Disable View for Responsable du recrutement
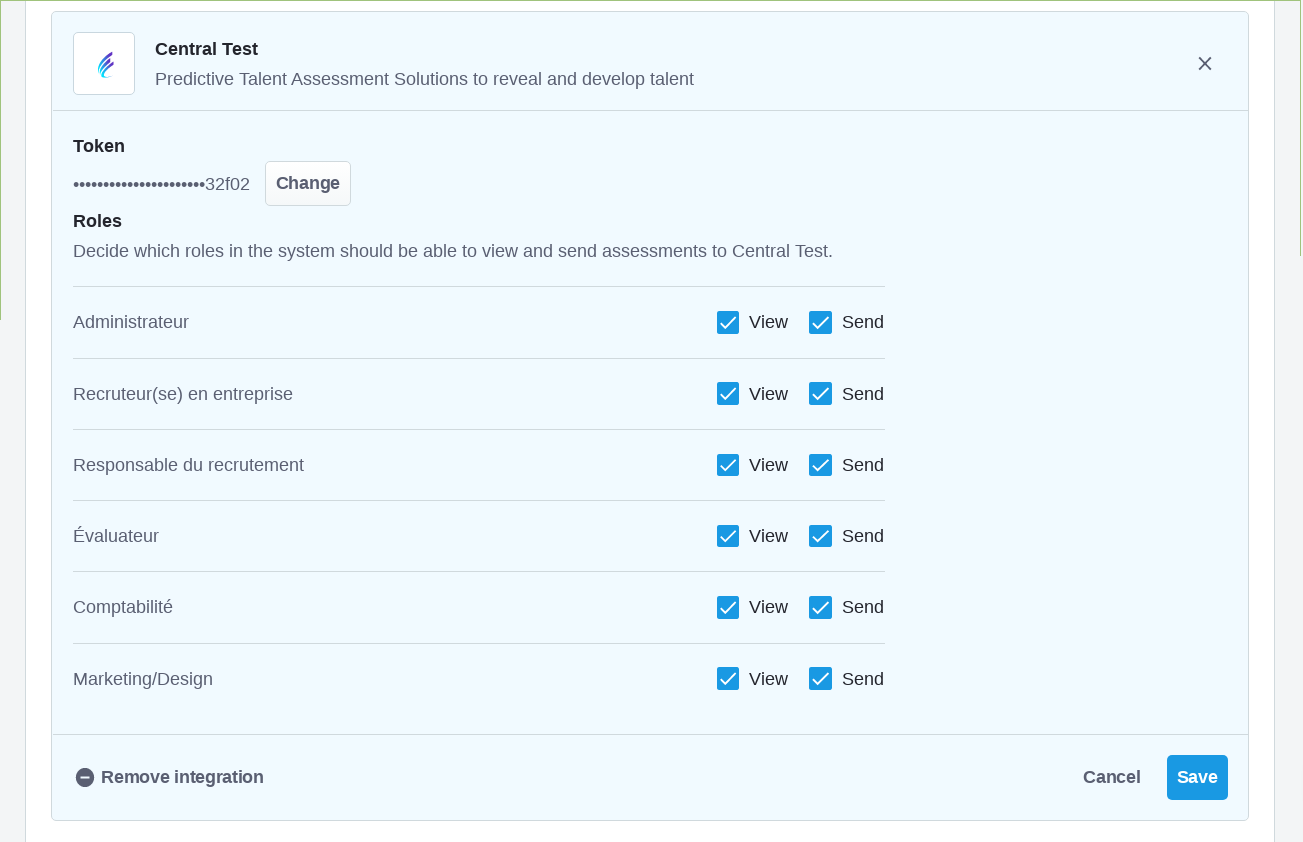The image size is (1303, 842). [728, 465]
